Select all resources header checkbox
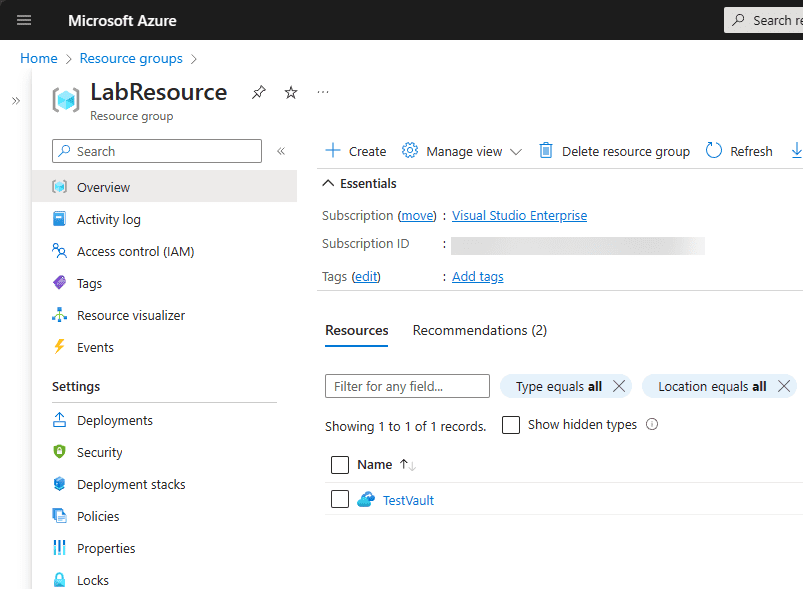This screenshot has width=803, height=589. pos(340,465)
